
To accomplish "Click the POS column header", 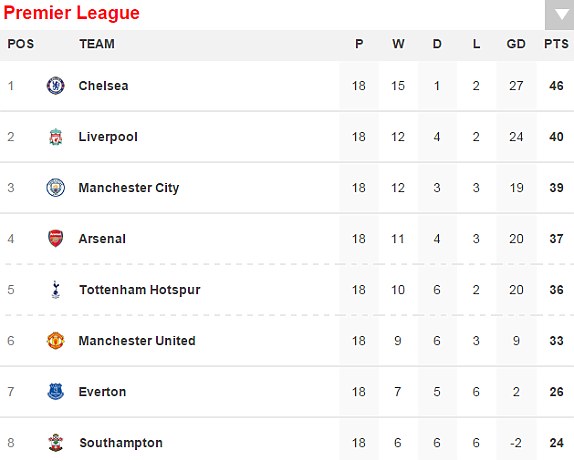I will [x=20, y=44].
